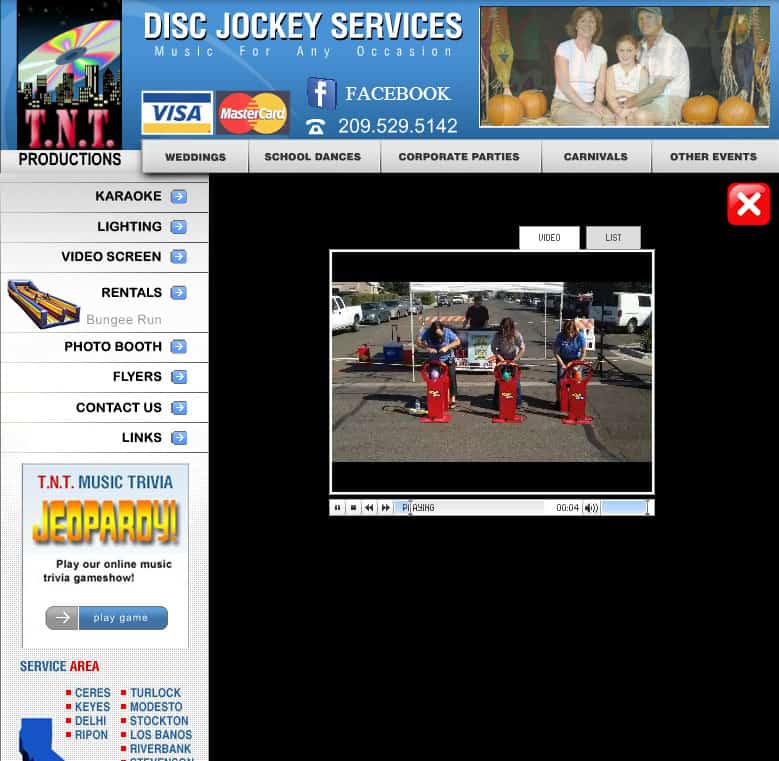779x761 pixels.
Task: Select Delhi in service area
Action: [x=90, y=721]
